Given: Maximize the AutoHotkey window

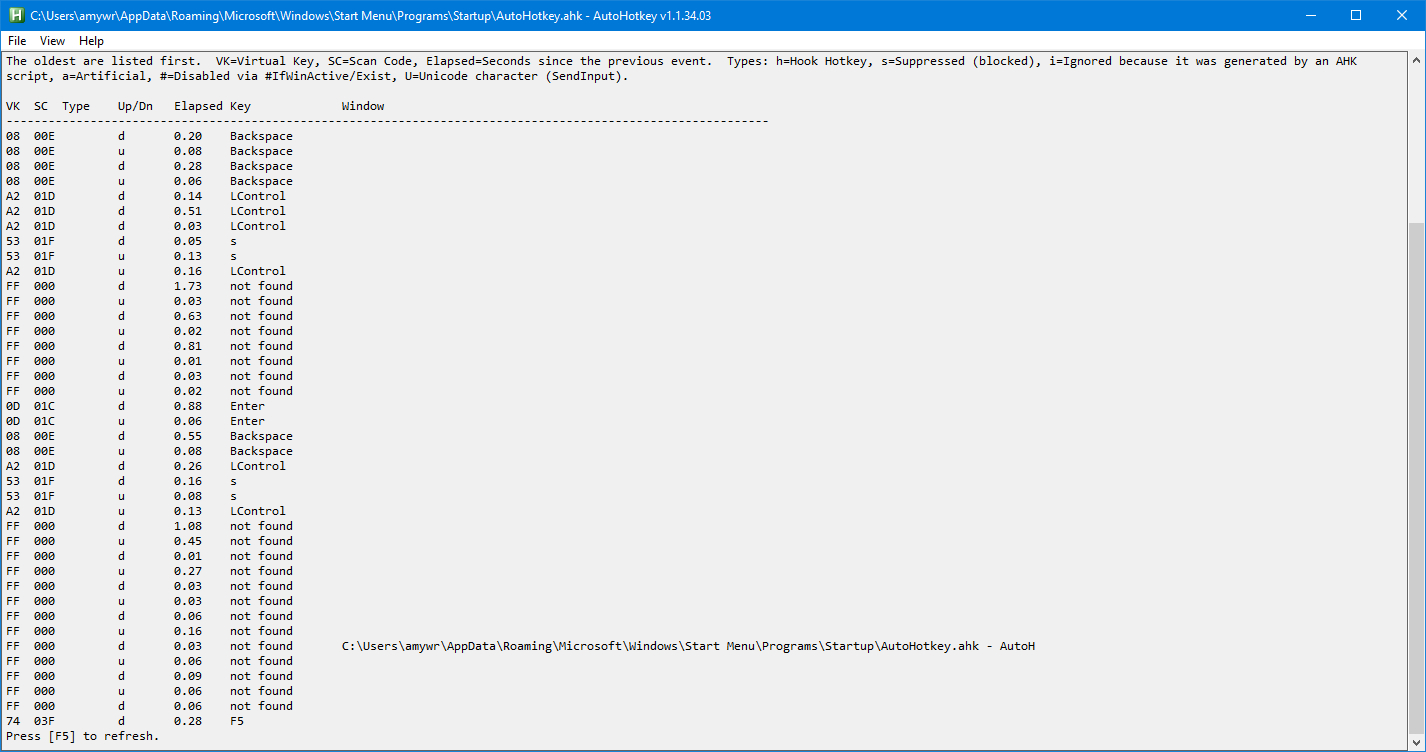Looking at the screenshot, I should tap(1356, 16).
